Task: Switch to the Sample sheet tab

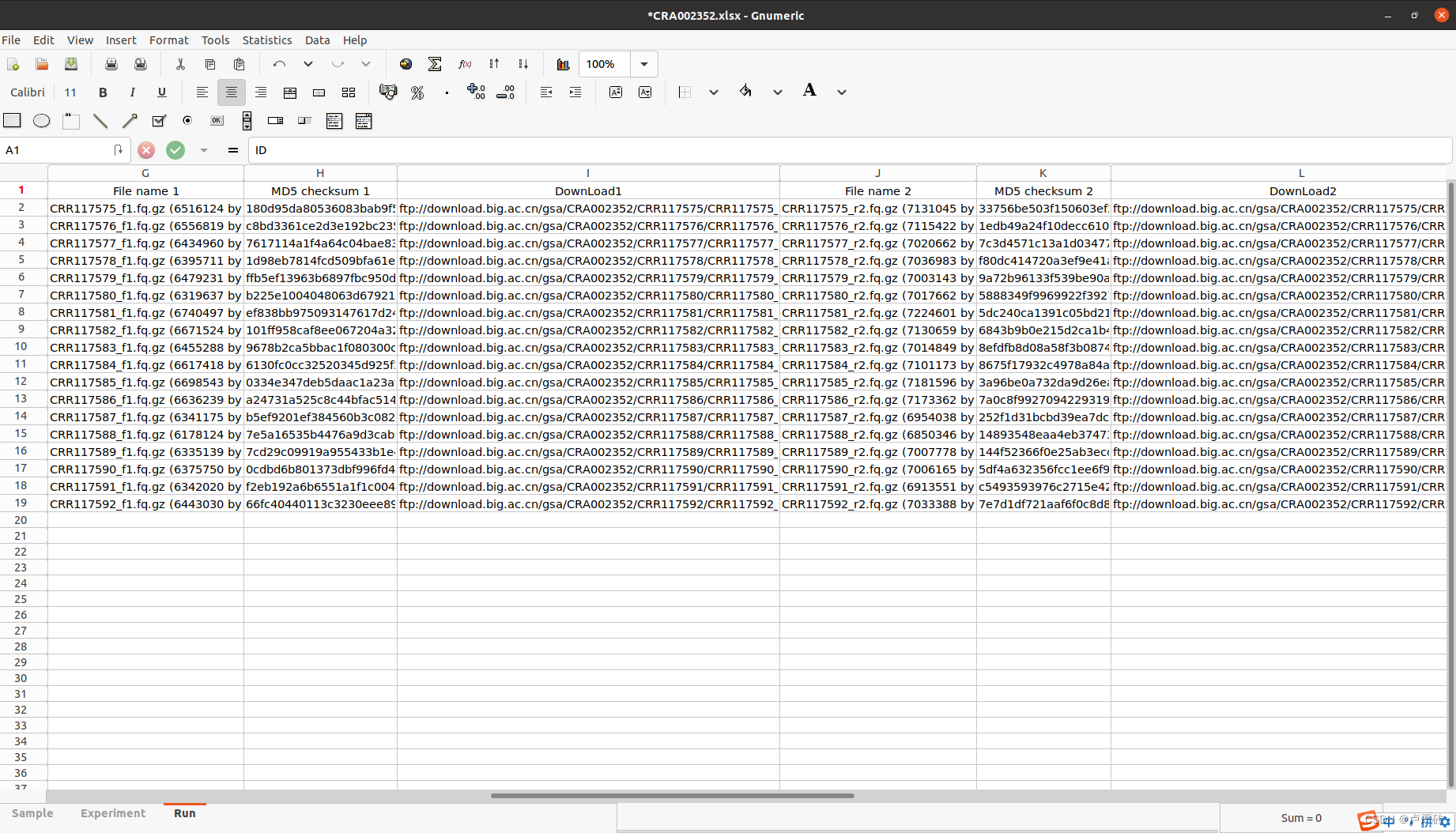Action: (x=32, y=813)
